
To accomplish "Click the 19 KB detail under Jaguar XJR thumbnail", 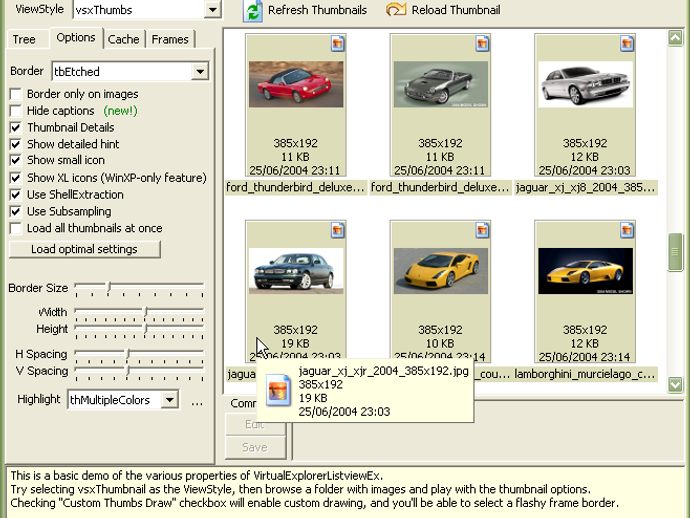I will click(295, 344).
